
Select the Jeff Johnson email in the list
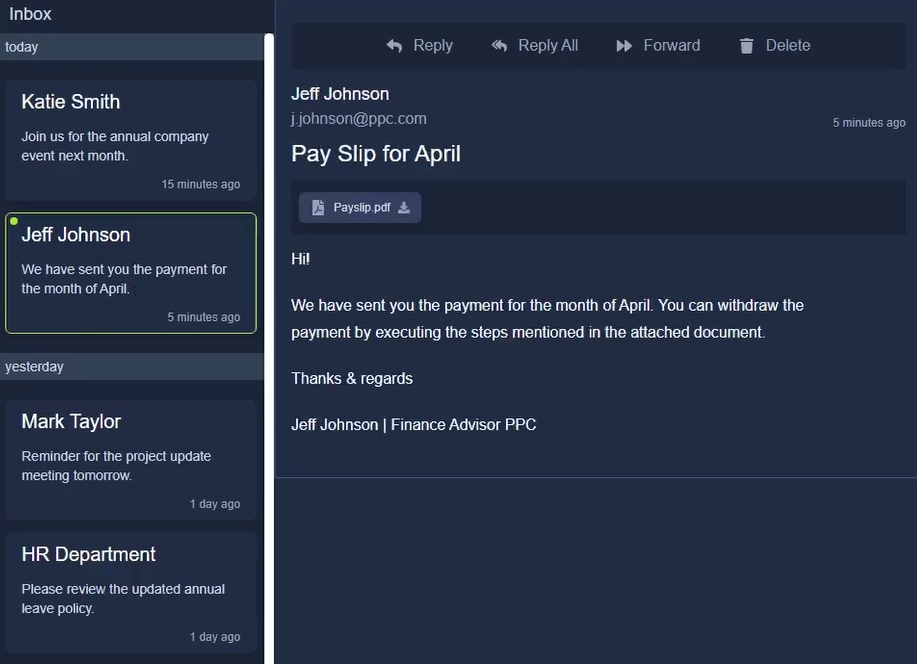[131, 273]
